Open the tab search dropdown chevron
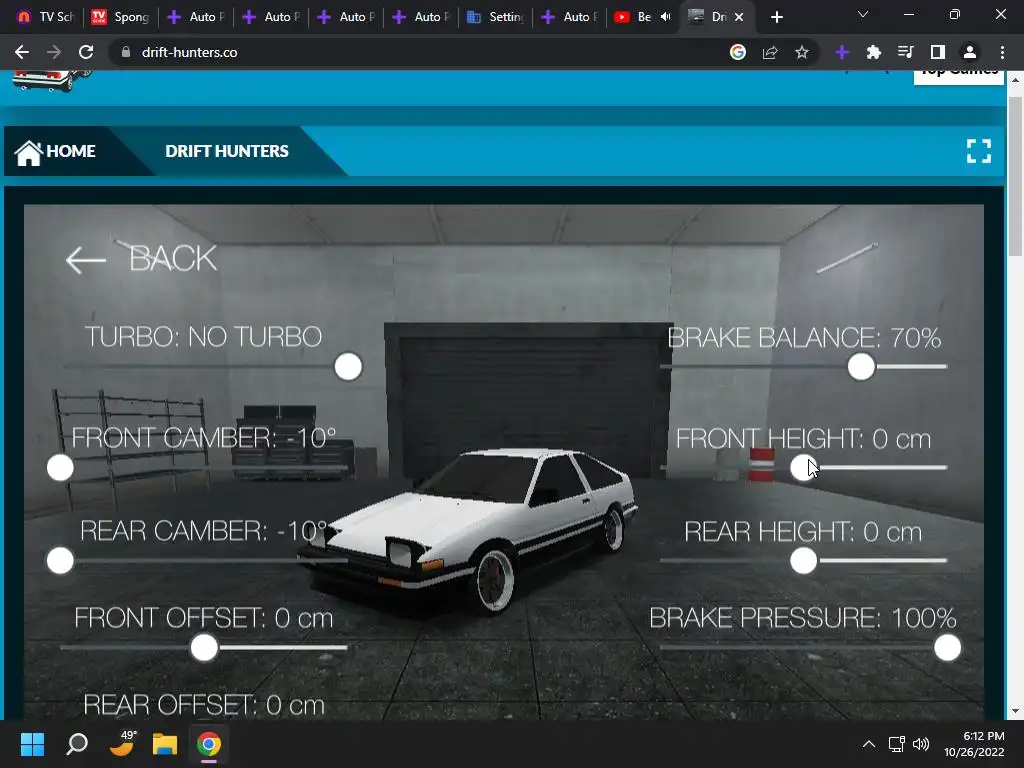Image resolution: width=1024 pixels, height=768 pixels. [863, 14]
